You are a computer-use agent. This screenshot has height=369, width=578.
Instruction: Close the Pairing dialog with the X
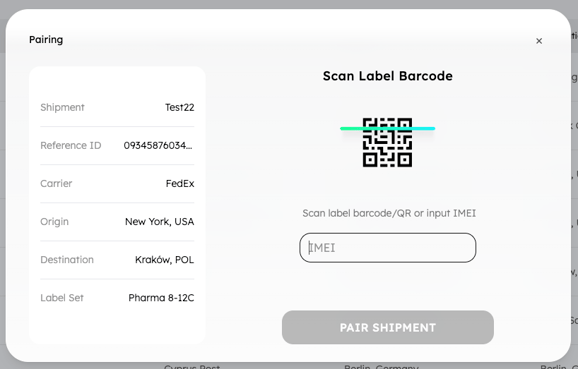click(539, 41)
